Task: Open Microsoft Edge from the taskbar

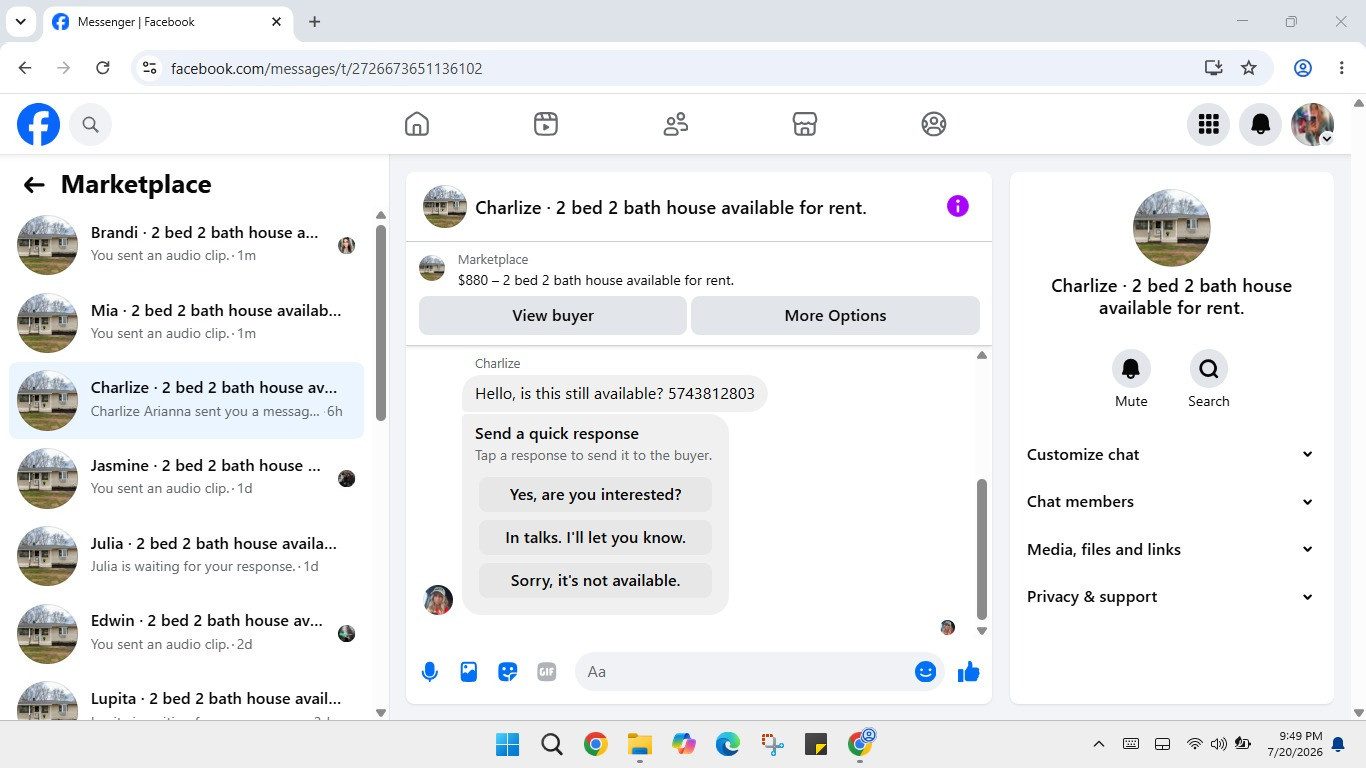Action: coord(728,744)
